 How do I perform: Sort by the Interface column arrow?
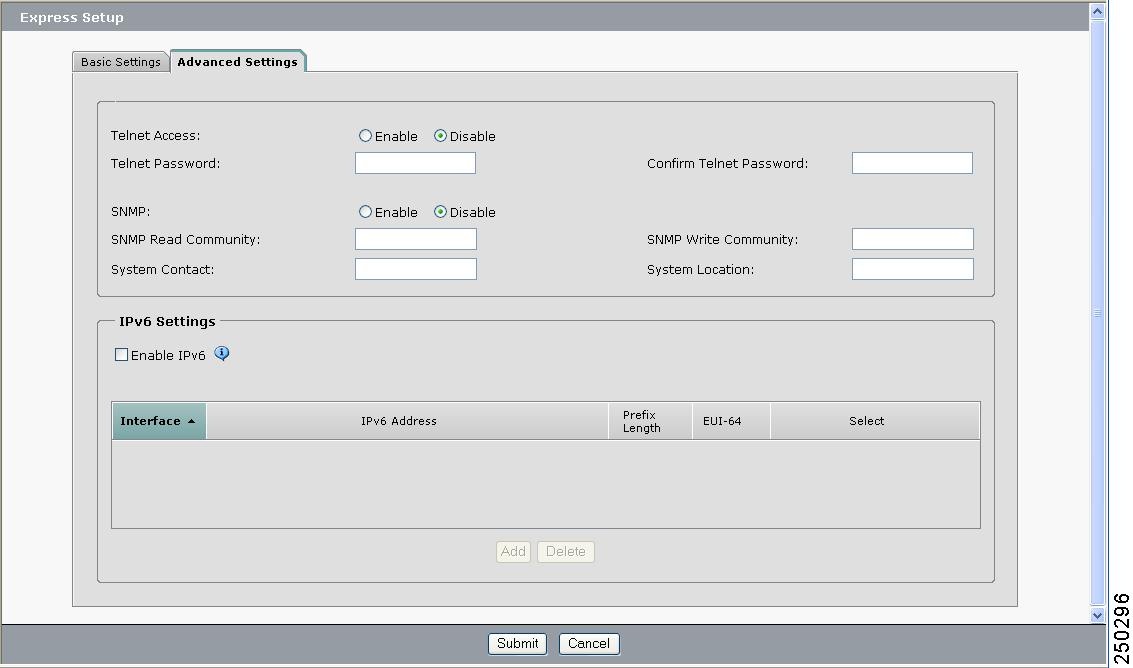(x=191, y=421)
